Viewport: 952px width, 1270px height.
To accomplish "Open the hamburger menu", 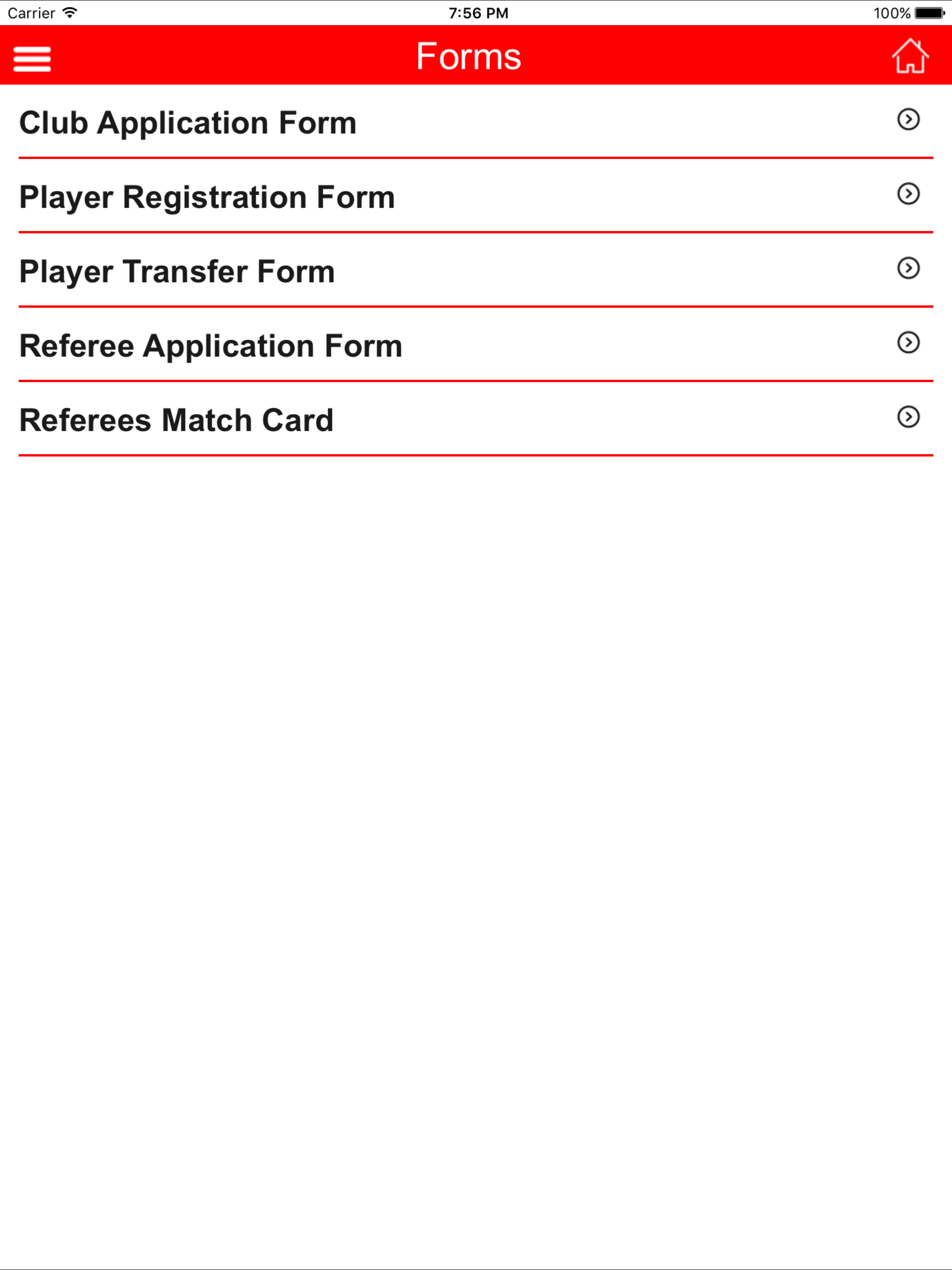I will [32, 59].
